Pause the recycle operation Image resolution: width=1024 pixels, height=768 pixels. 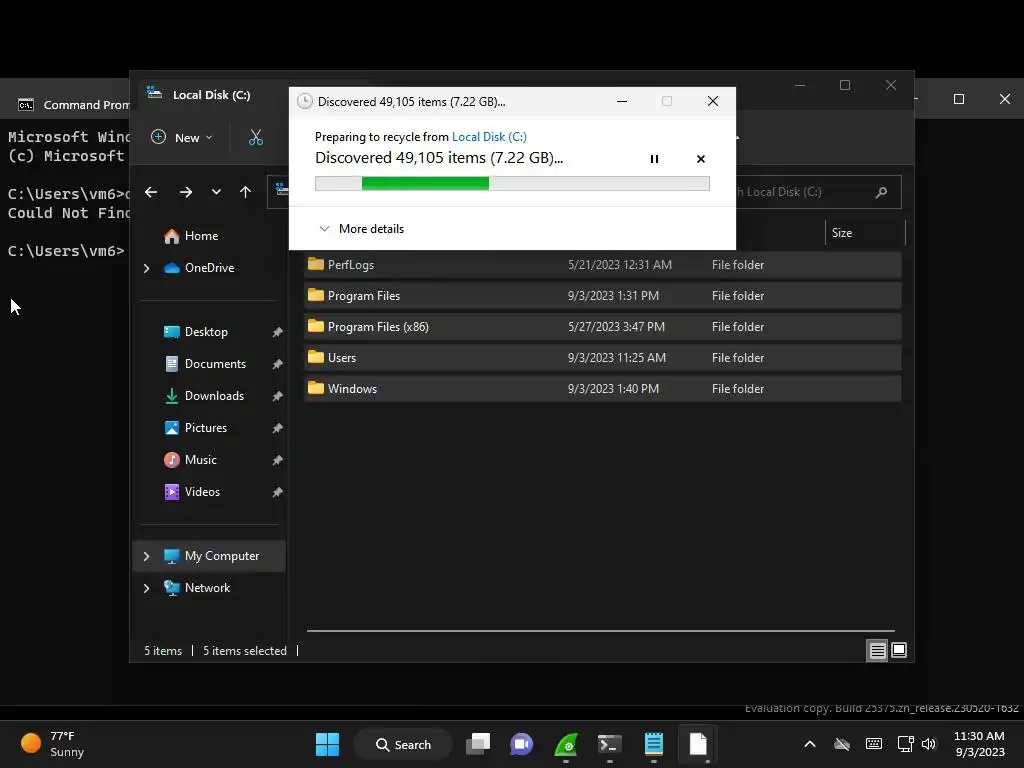pyautogui.click(x=654, y=159)
